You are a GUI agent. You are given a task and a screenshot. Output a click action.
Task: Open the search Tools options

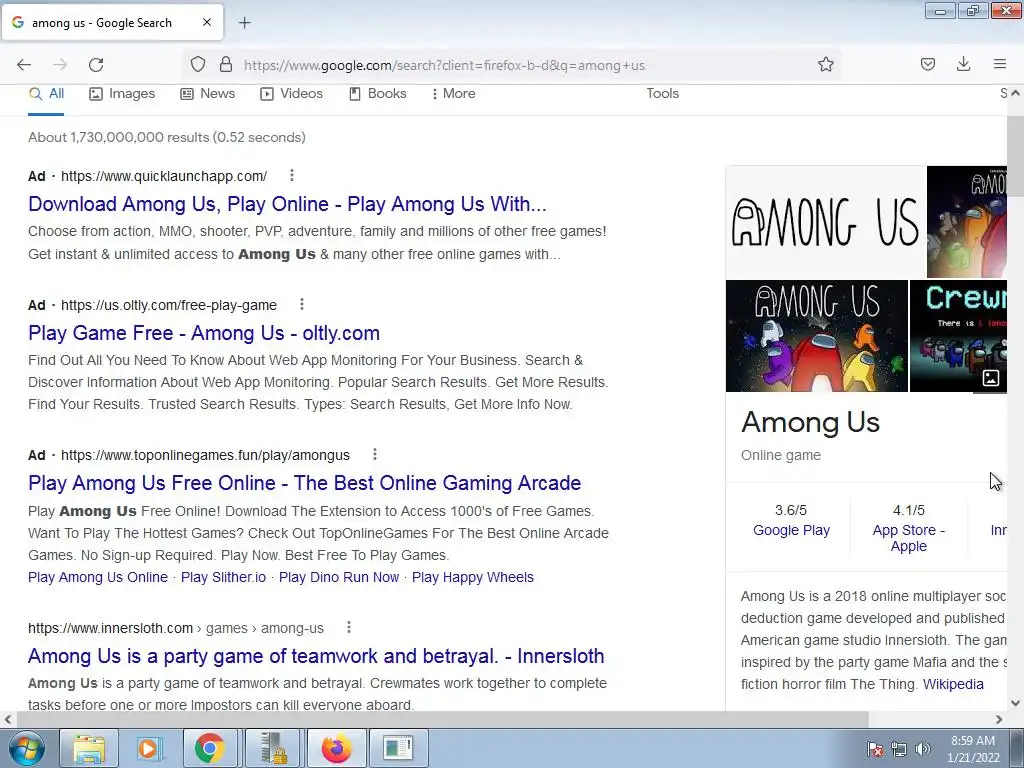point(662,93)
